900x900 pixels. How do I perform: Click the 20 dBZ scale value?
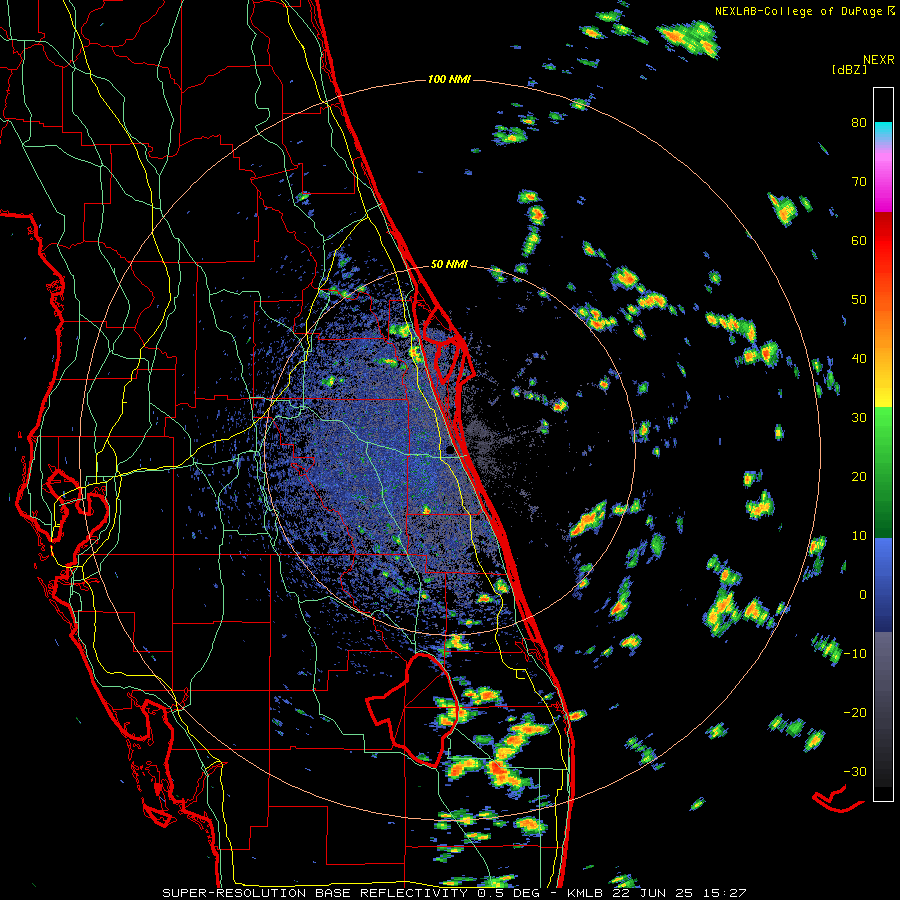pyautogui.click(x=859, y=477)
